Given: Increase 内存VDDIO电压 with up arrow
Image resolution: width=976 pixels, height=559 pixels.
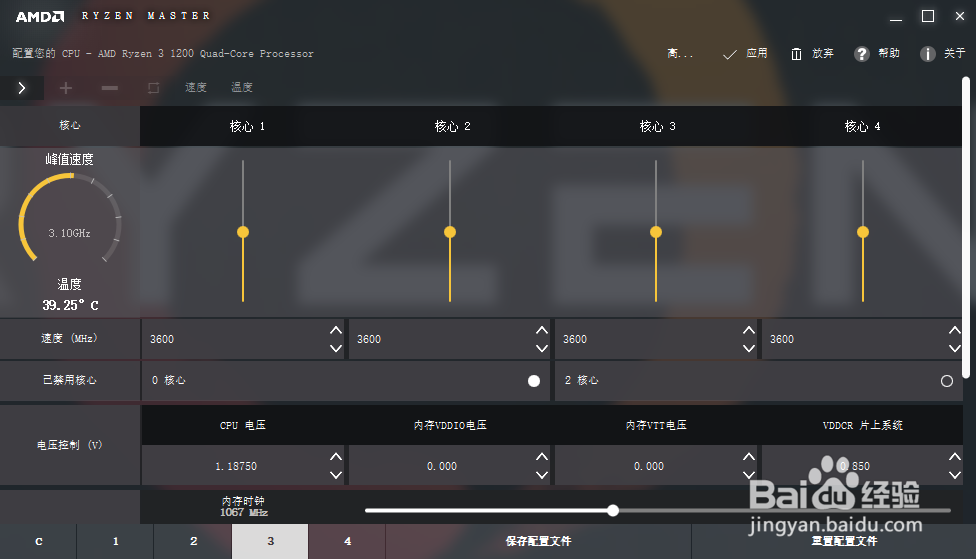Looking at the screenshot, I should 542,457.
